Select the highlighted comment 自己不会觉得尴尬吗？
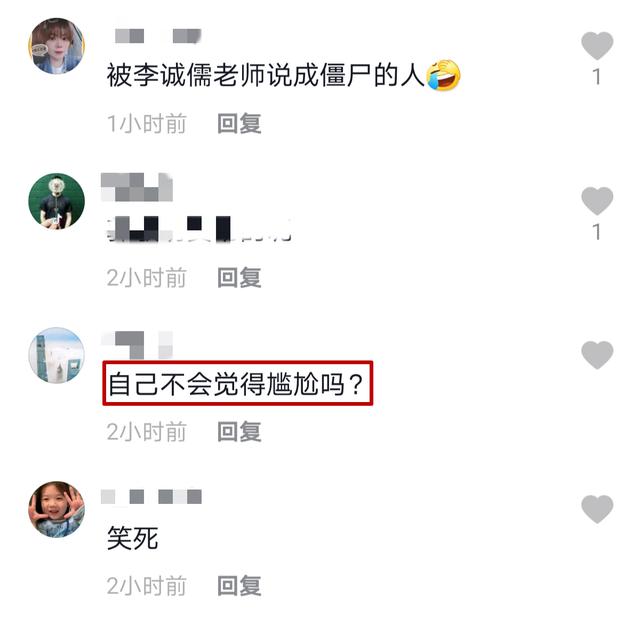This screenshot has height=626, width=640. tap(238, 383)
